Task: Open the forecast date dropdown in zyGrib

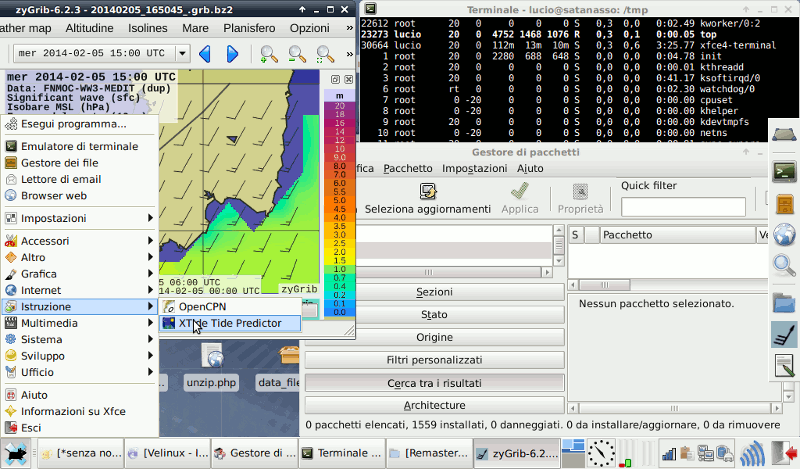Action: coord(183,53)
